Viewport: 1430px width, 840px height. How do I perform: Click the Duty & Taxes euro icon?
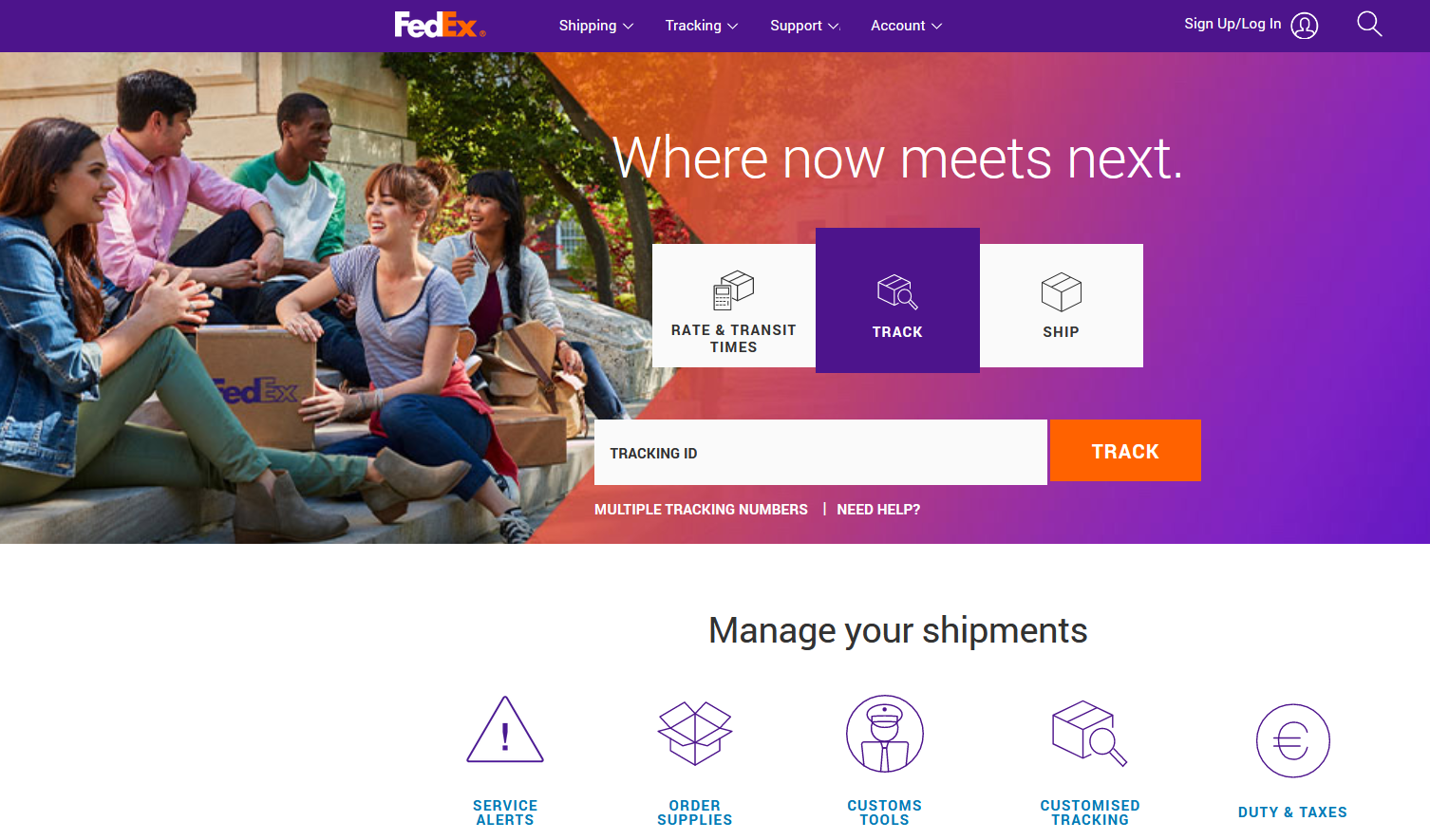(x=1293, y=740)
